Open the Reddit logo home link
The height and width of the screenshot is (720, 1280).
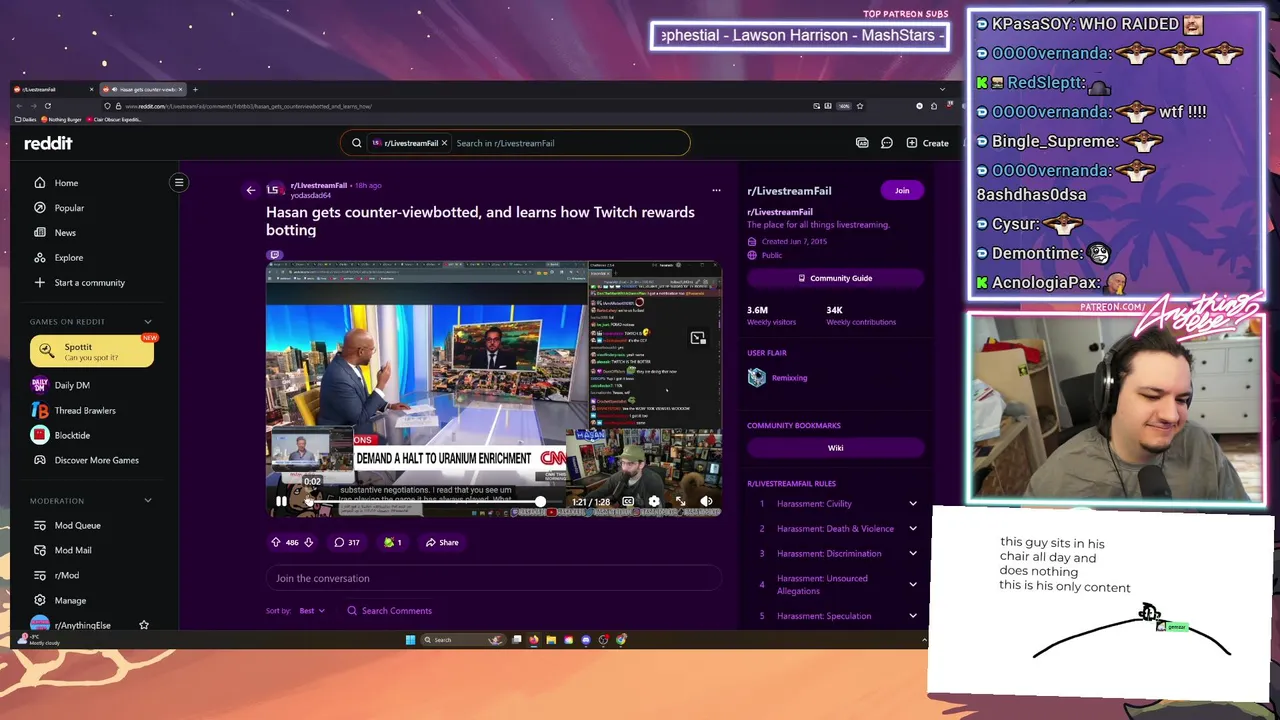pos(48,143)
